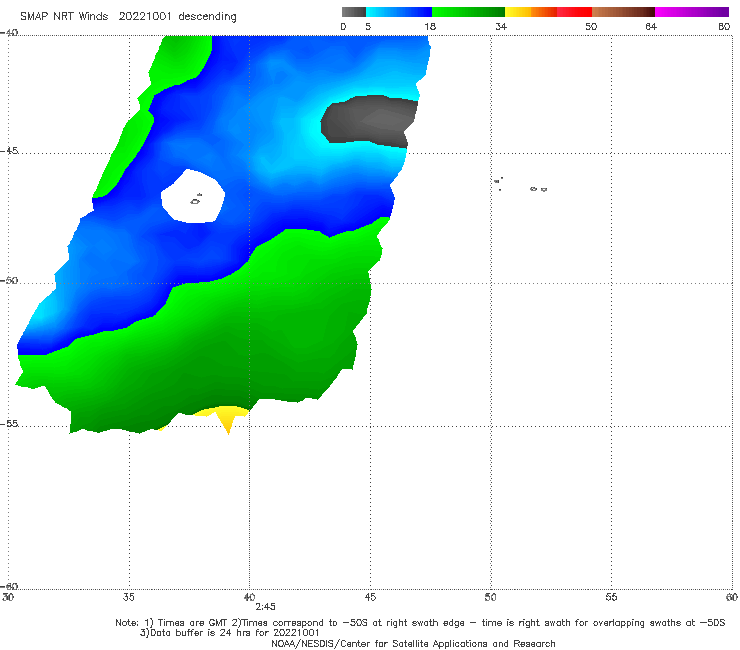Click the green 18–34 segment of the colorbar
The image size is (740, 650).
point(468,12)
